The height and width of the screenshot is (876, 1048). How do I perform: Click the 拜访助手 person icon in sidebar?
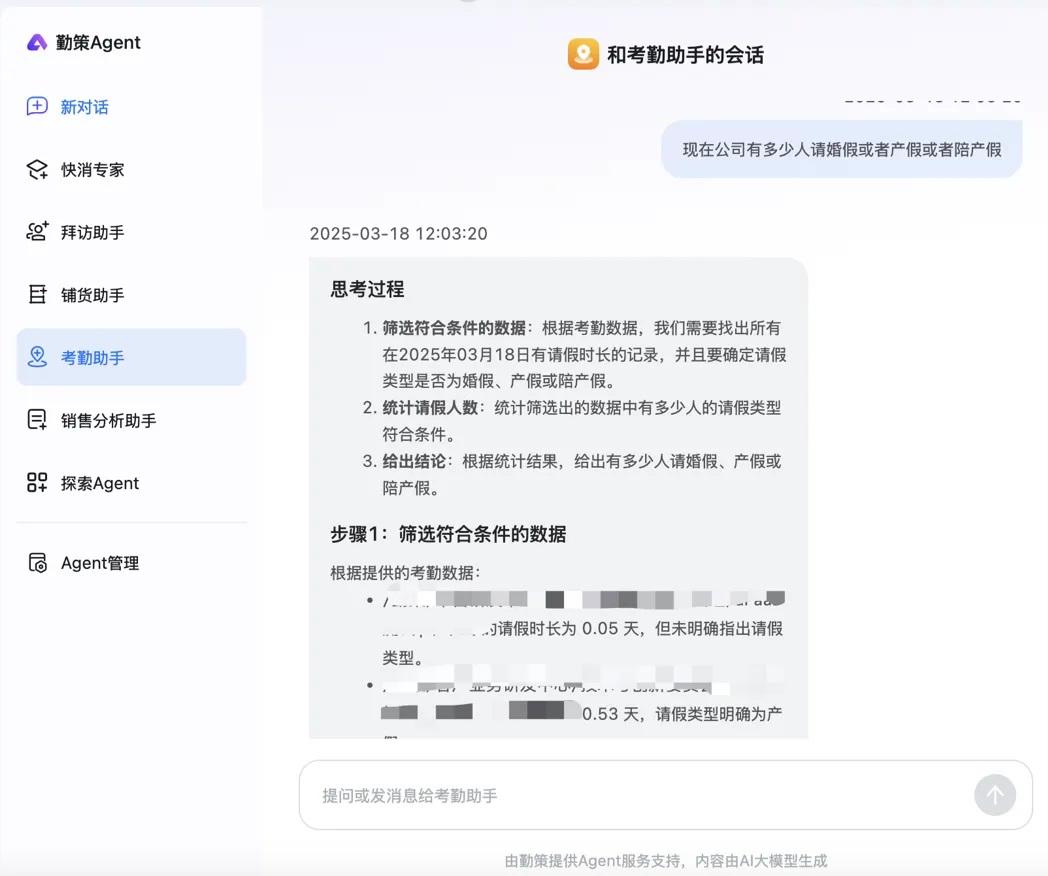click(37, 232)
